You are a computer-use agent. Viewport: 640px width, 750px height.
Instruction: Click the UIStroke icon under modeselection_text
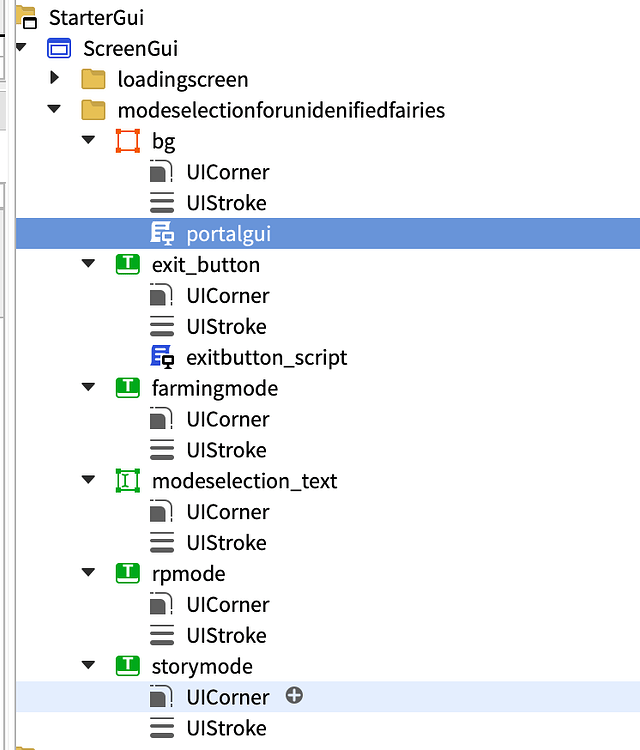[162, 542]
